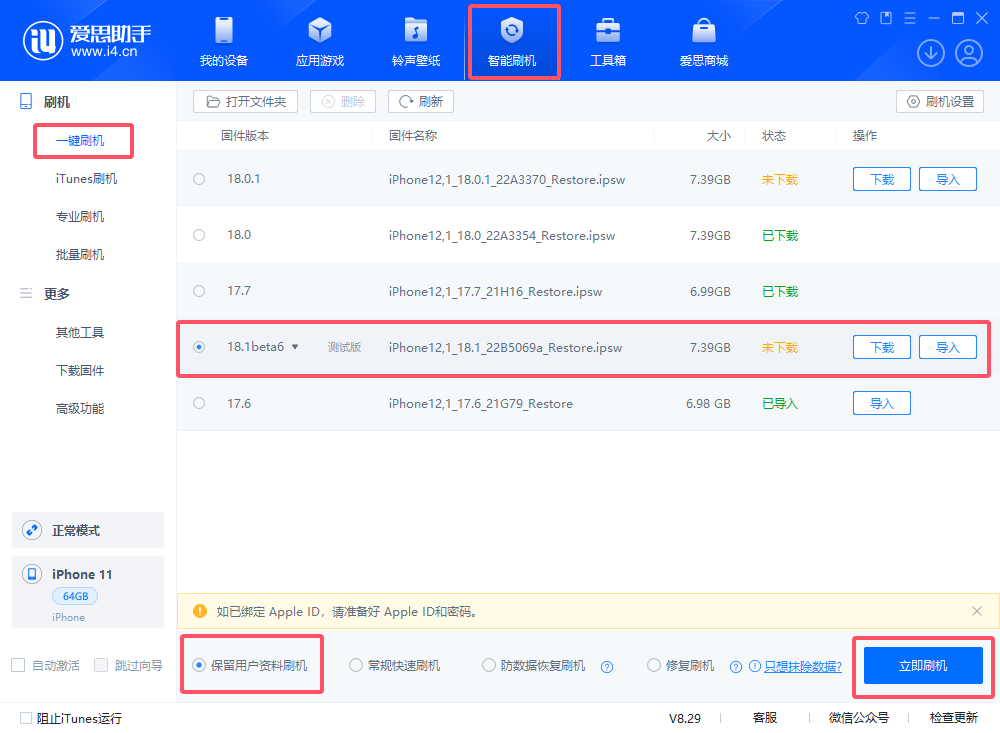Visit the 爱思商城 store
1000x733 pixels.
point(705,40)
